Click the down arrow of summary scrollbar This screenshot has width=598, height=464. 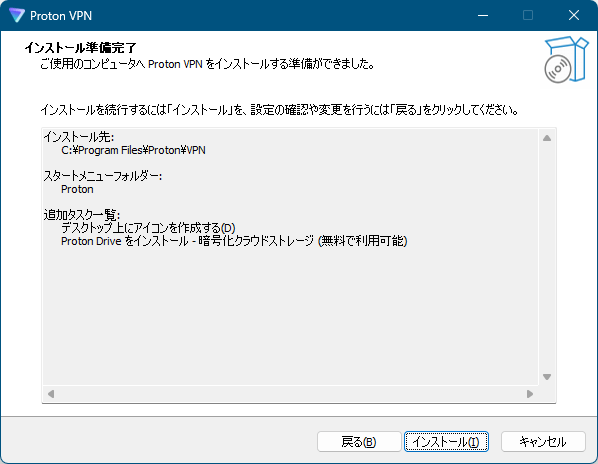(547, 377)
